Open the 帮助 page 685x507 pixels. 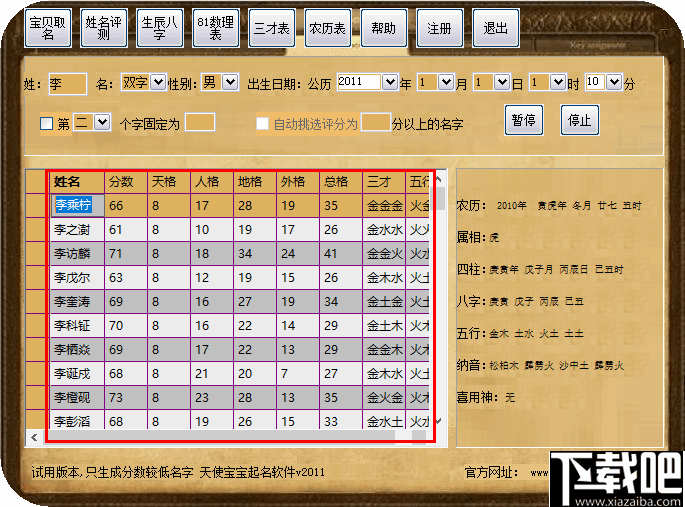384,28
